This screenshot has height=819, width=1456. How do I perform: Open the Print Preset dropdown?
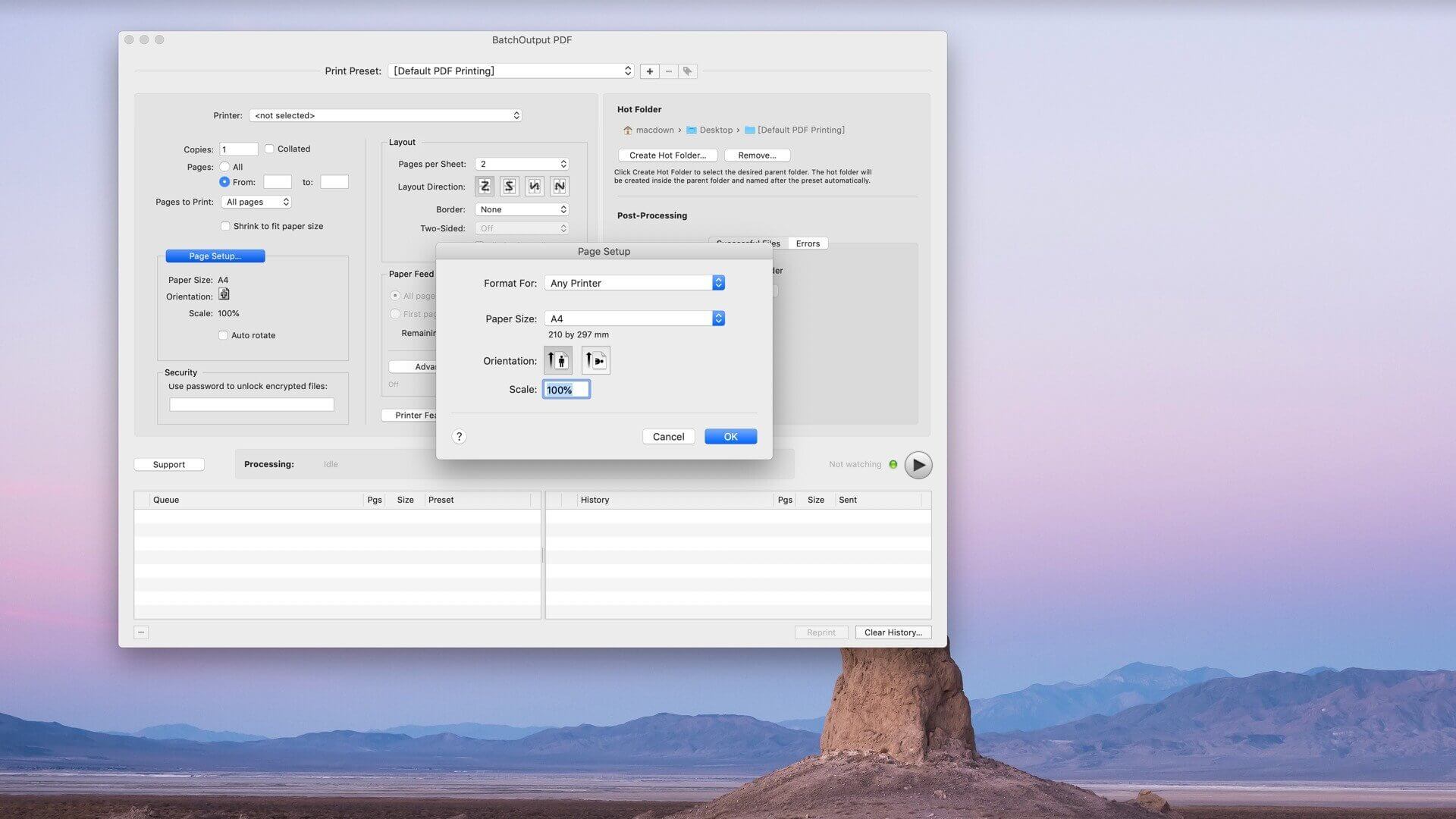click(511, 71)
